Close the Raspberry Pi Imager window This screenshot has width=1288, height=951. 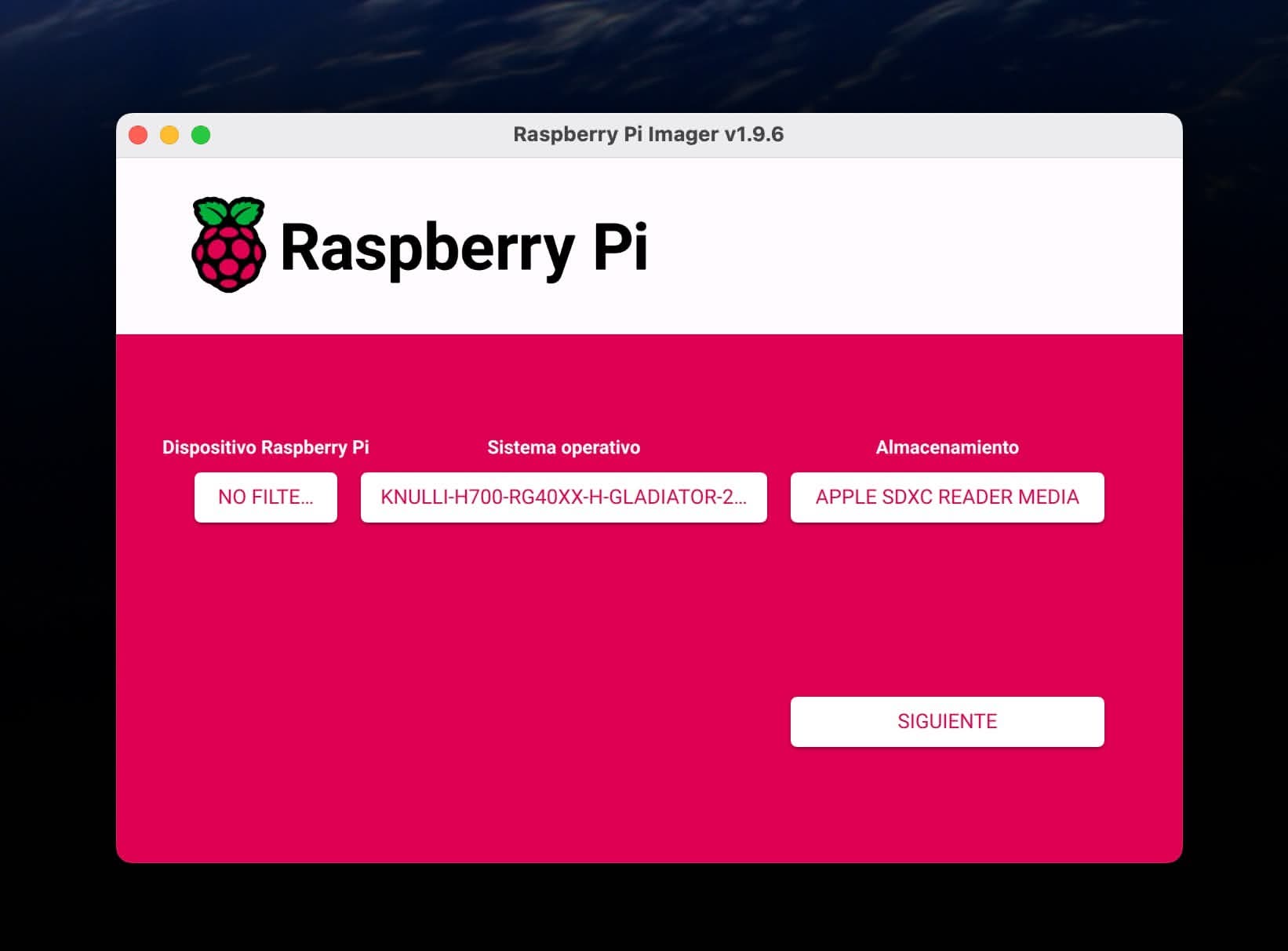tap(138, 135)
